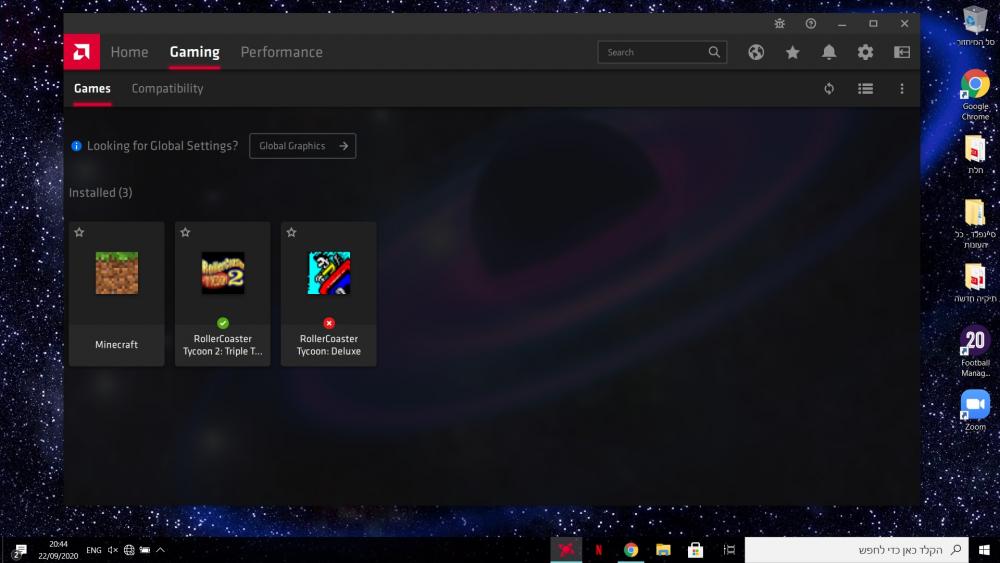Open Chrome from the taskbar
This screenshot has height=563, width=1000.
[631, 550]
